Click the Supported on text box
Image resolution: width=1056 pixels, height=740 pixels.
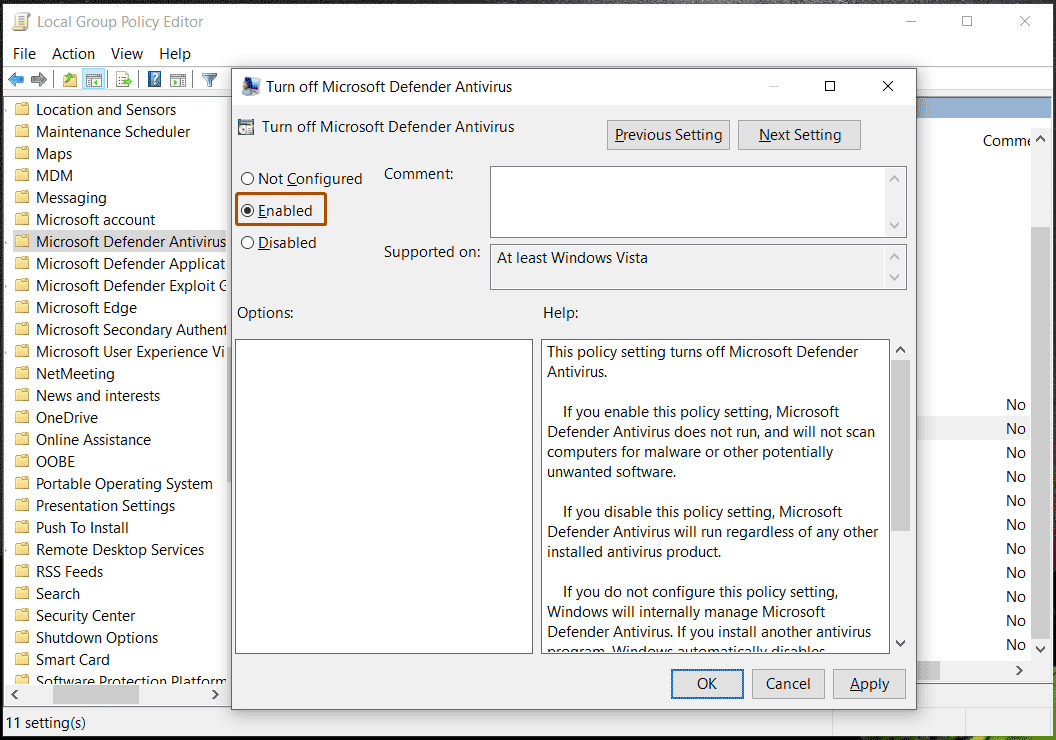click(x=687, y=267)
